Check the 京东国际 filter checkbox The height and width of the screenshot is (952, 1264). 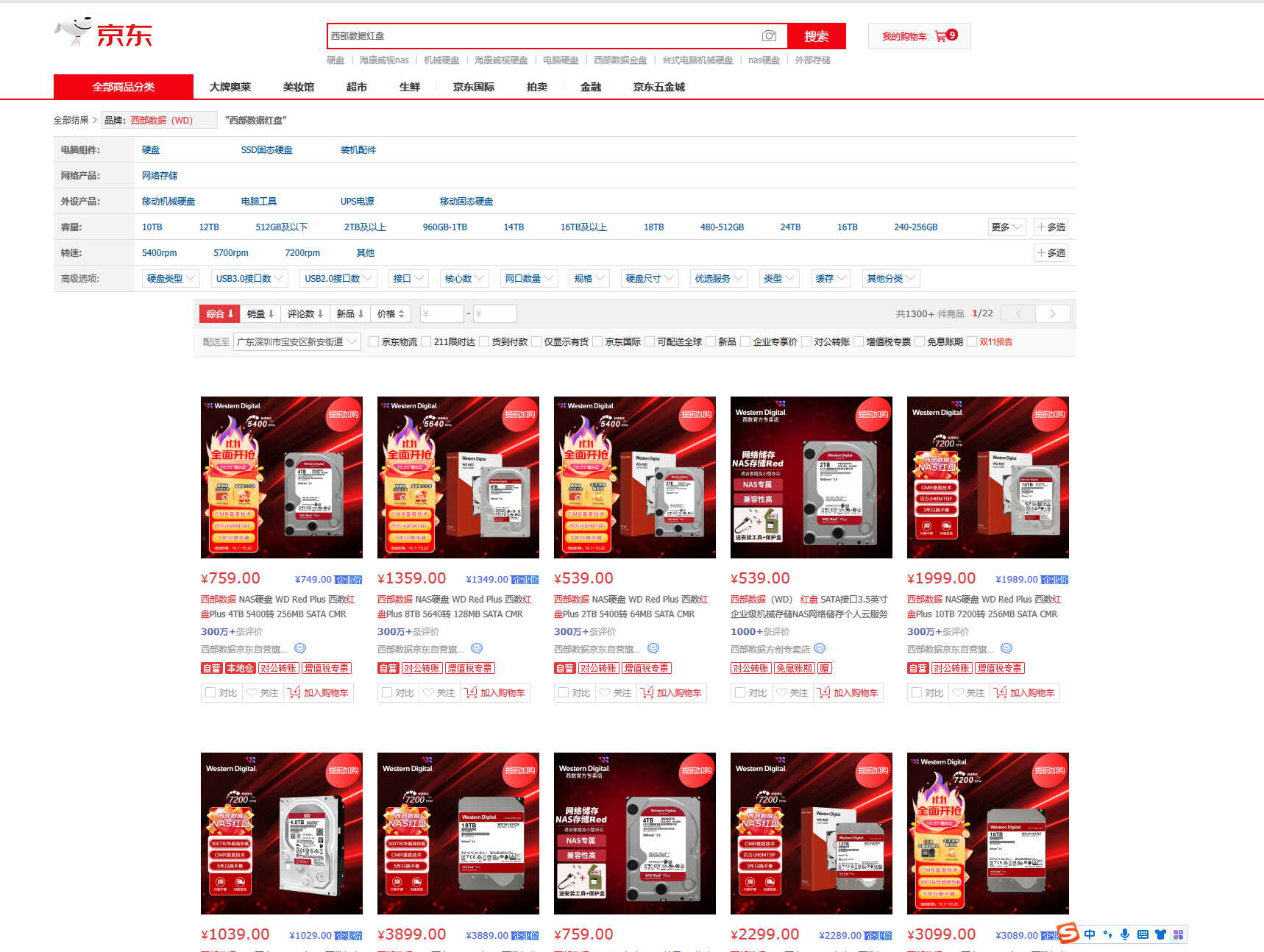597,341
